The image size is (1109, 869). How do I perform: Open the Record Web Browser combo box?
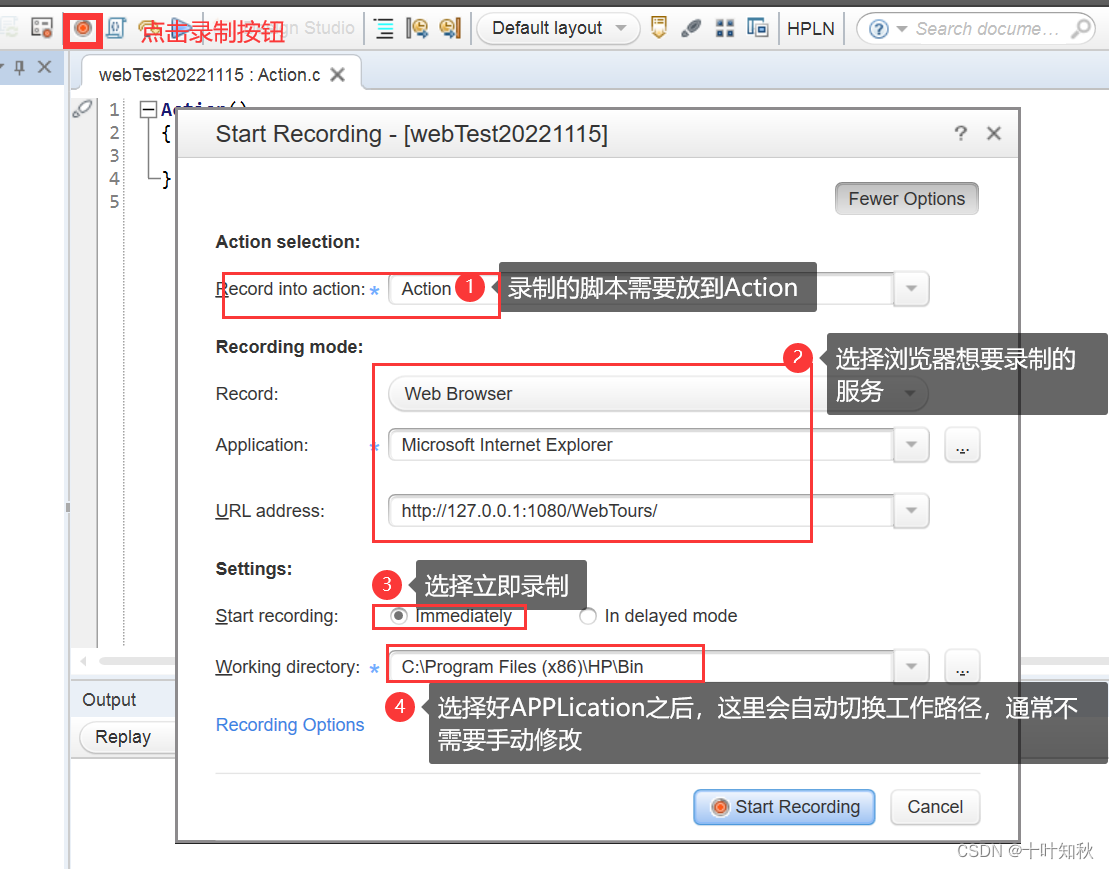click(x=658, y=394)
